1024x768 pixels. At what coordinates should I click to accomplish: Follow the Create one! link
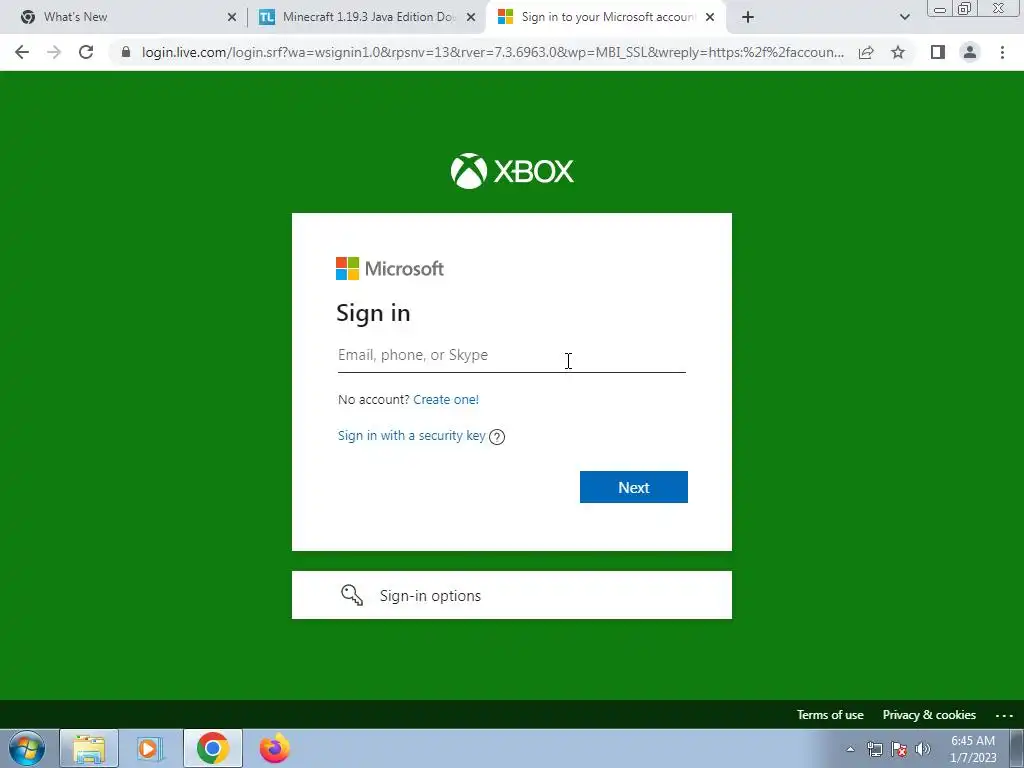coord(446,399)
